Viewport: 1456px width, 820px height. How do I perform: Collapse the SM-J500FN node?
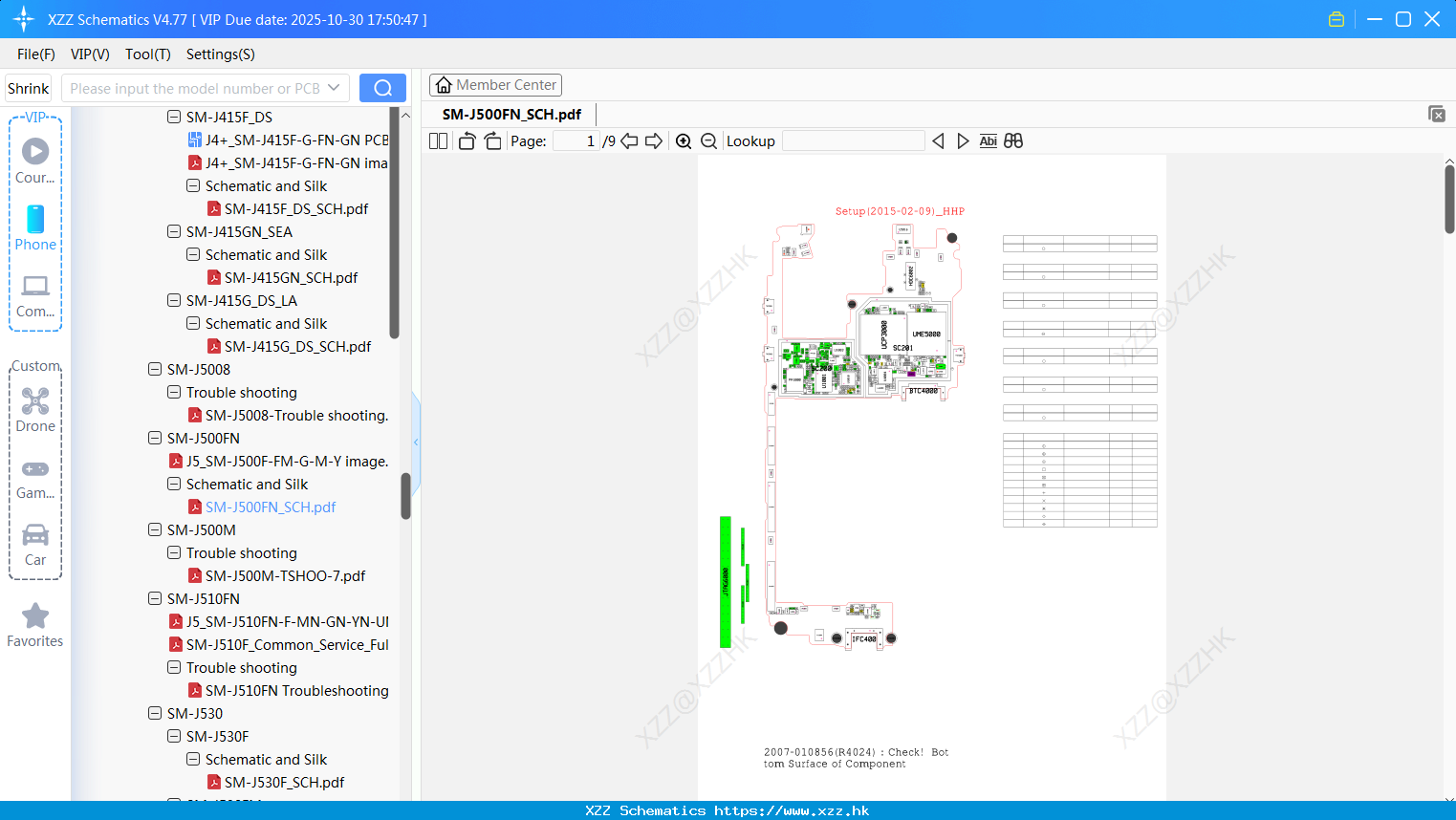click(x=155, y=438)
